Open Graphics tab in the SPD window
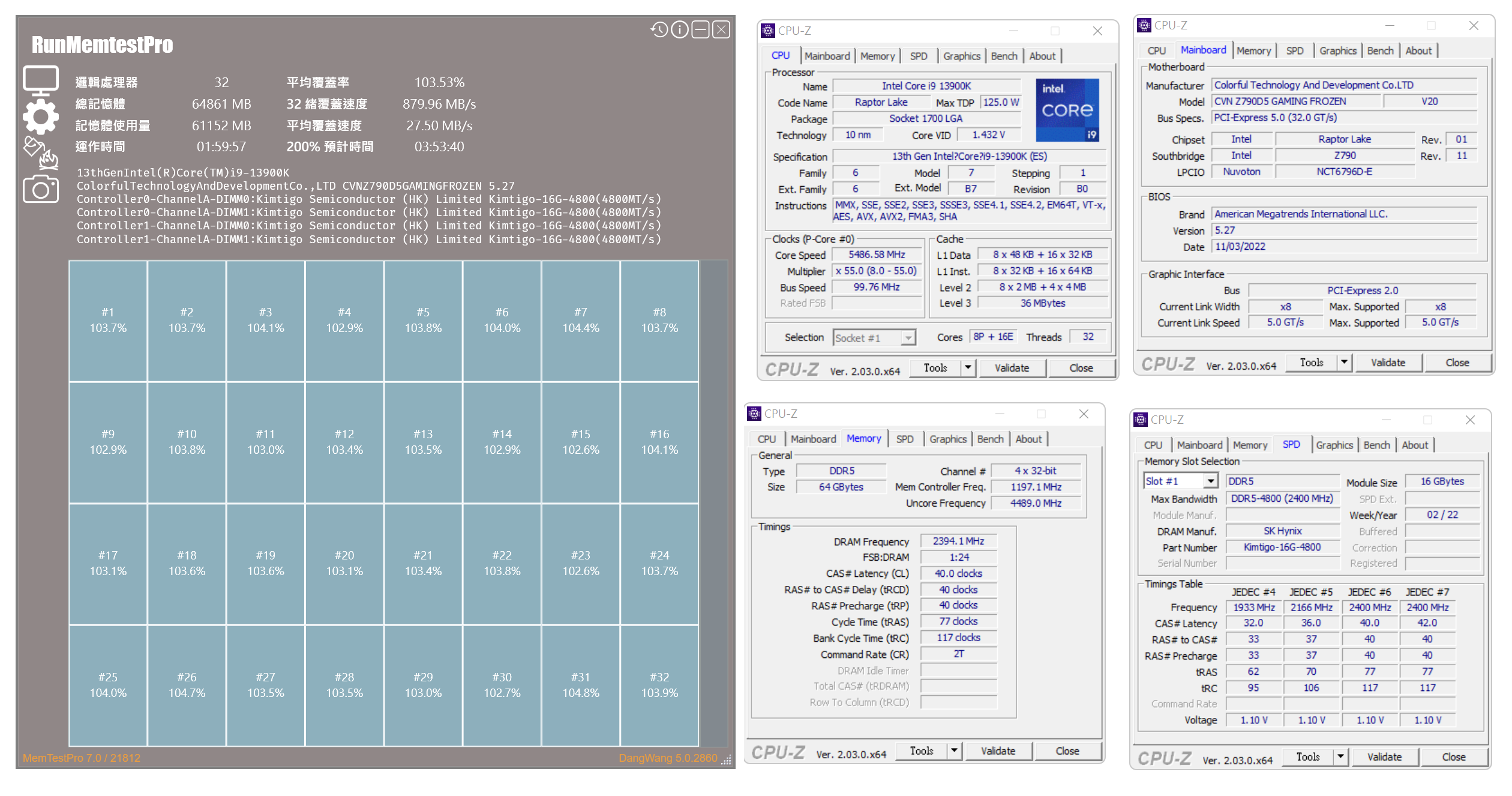This screenshot has height=796, width=1512. (1334, 445)
